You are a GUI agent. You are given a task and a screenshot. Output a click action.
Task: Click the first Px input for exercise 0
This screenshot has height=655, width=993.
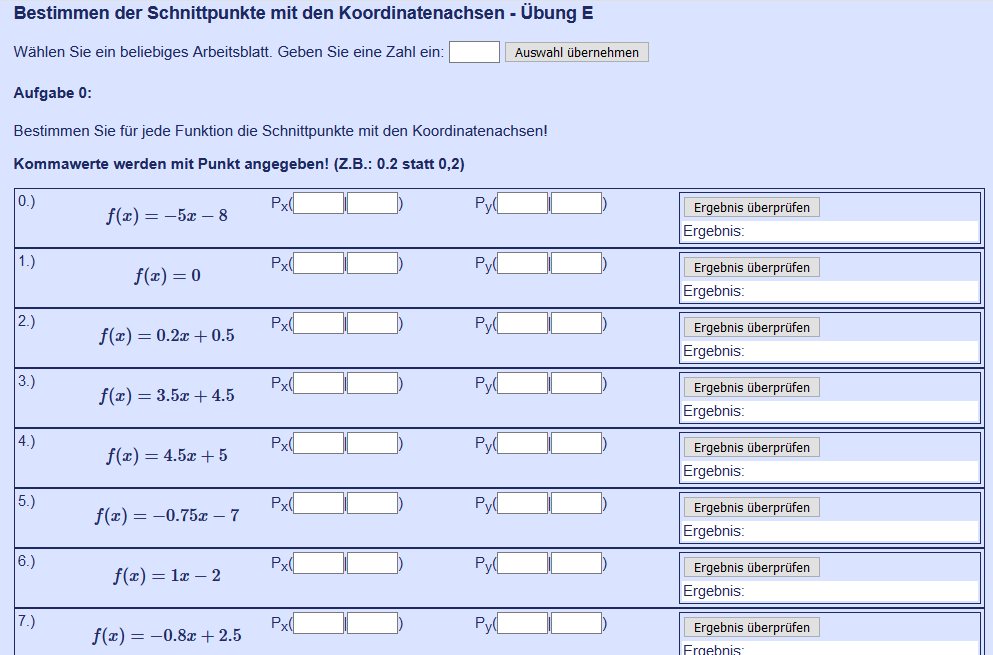point(319,202)
